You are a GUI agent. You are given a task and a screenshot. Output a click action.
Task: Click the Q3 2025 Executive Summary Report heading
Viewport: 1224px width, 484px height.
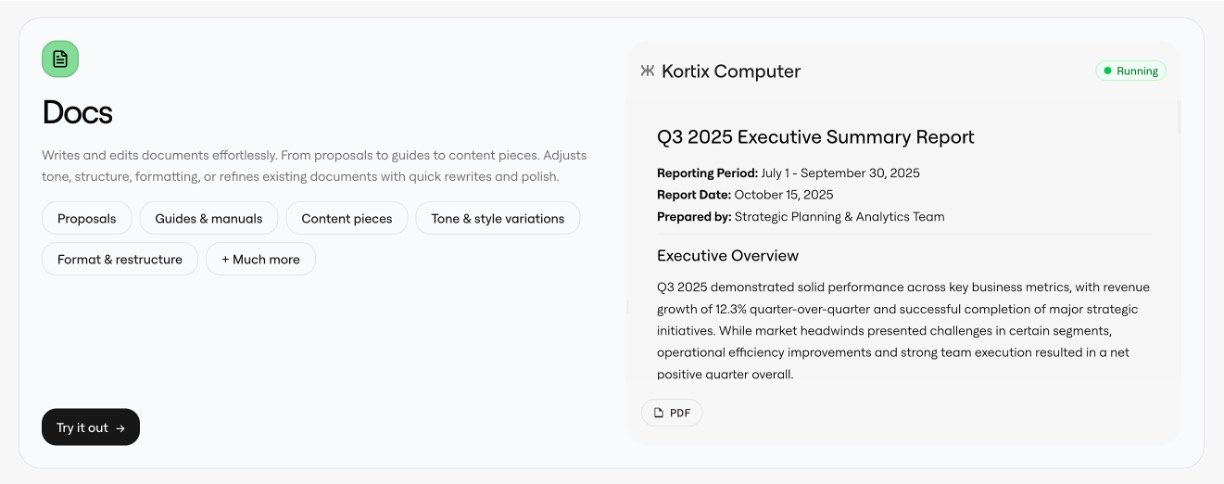[815, 137]
